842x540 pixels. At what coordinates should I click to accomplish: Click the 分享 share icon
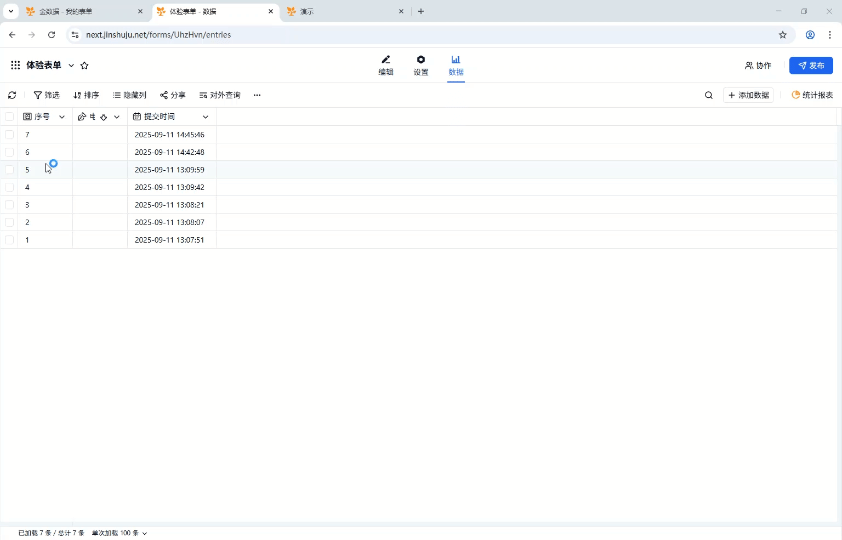tap(173, 95)
